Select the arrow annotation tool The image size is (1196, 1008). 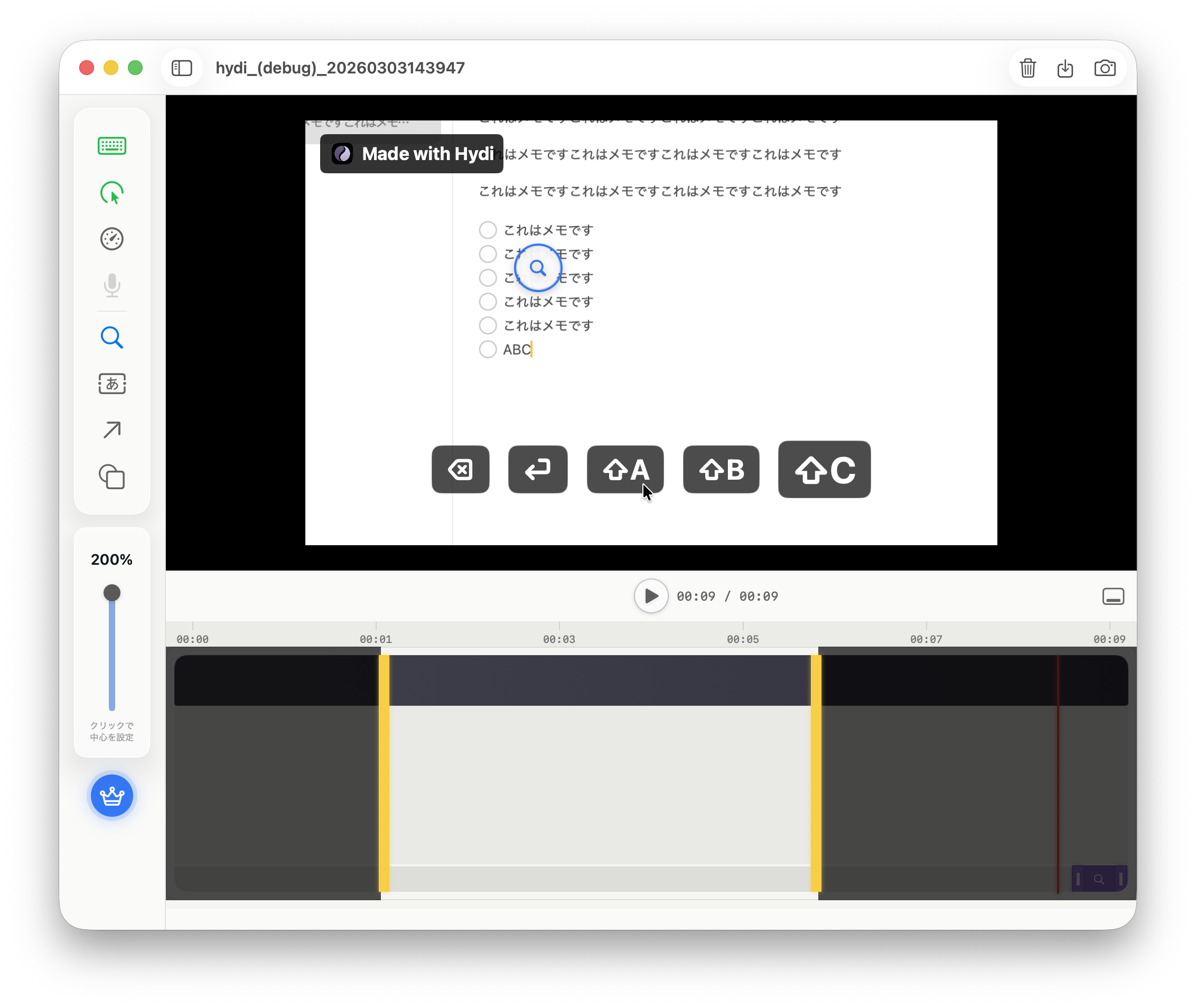(x=112, y=430)
